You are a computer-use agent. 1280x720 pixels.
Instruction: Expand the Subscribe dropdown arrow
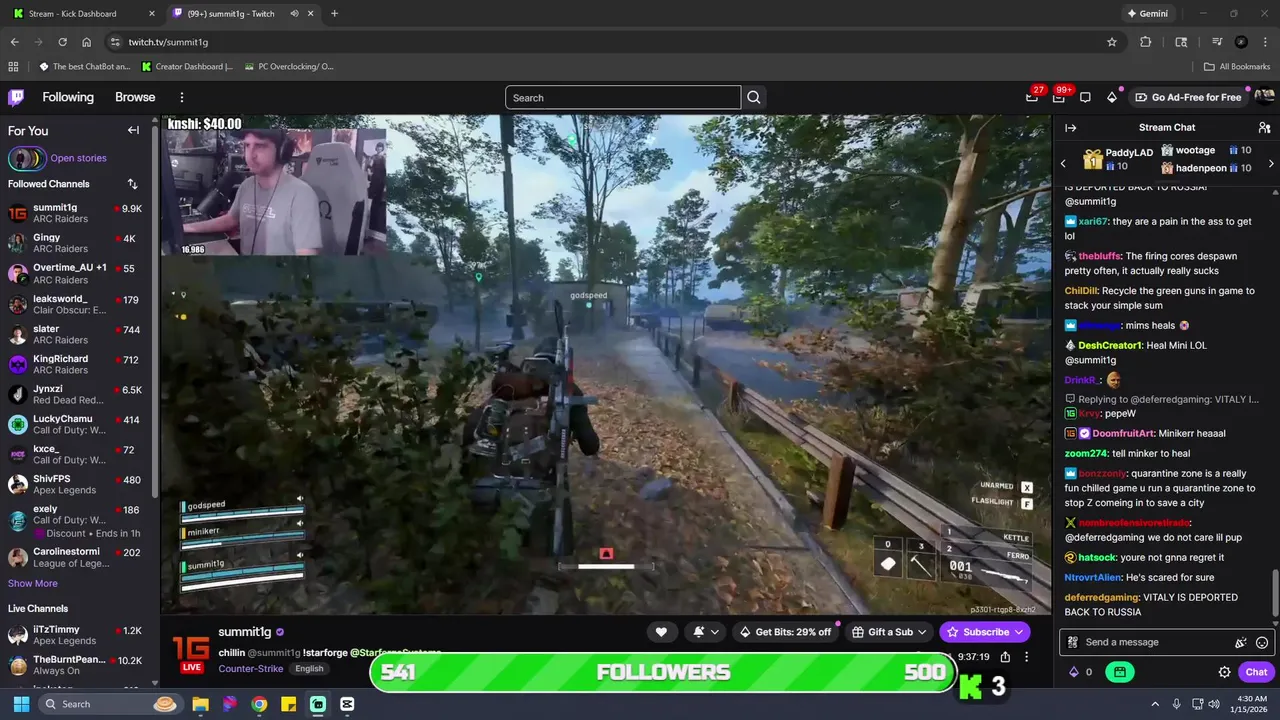[x=1019, y=632]
